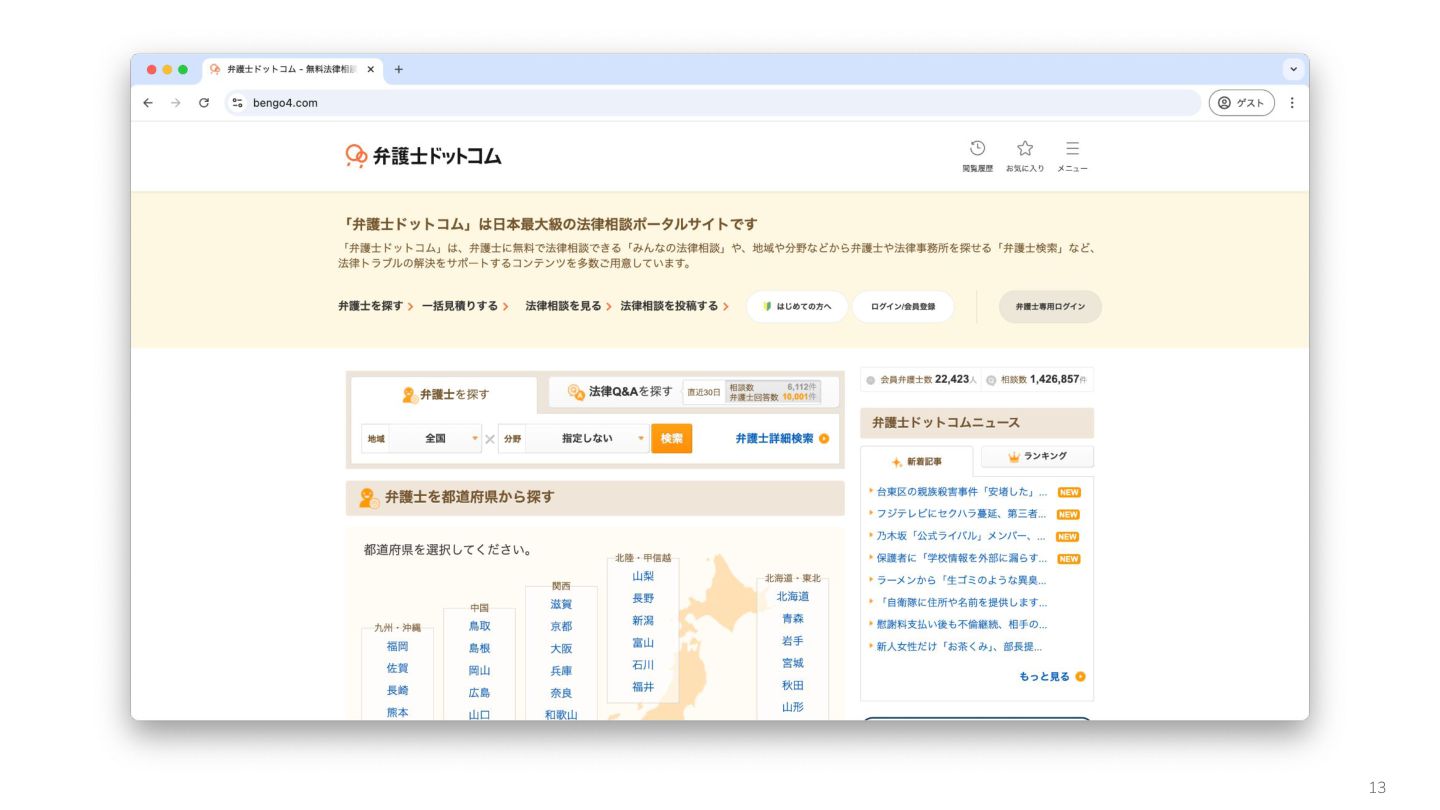Open the tab search chevron at top right
1440x810 pixels.
[1293, 69]
